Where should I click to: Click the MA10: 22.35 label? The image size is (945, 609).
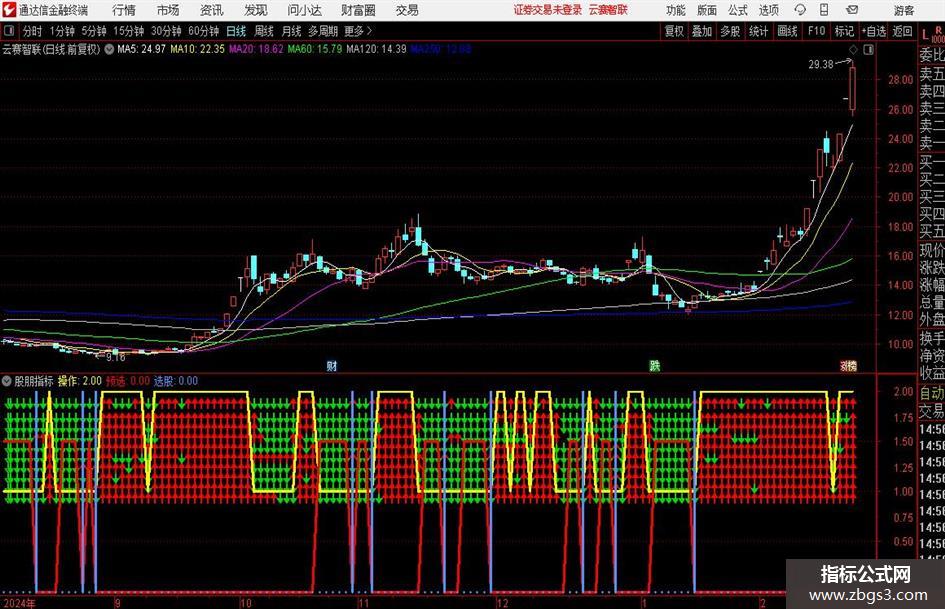click(x=198, y=49)
